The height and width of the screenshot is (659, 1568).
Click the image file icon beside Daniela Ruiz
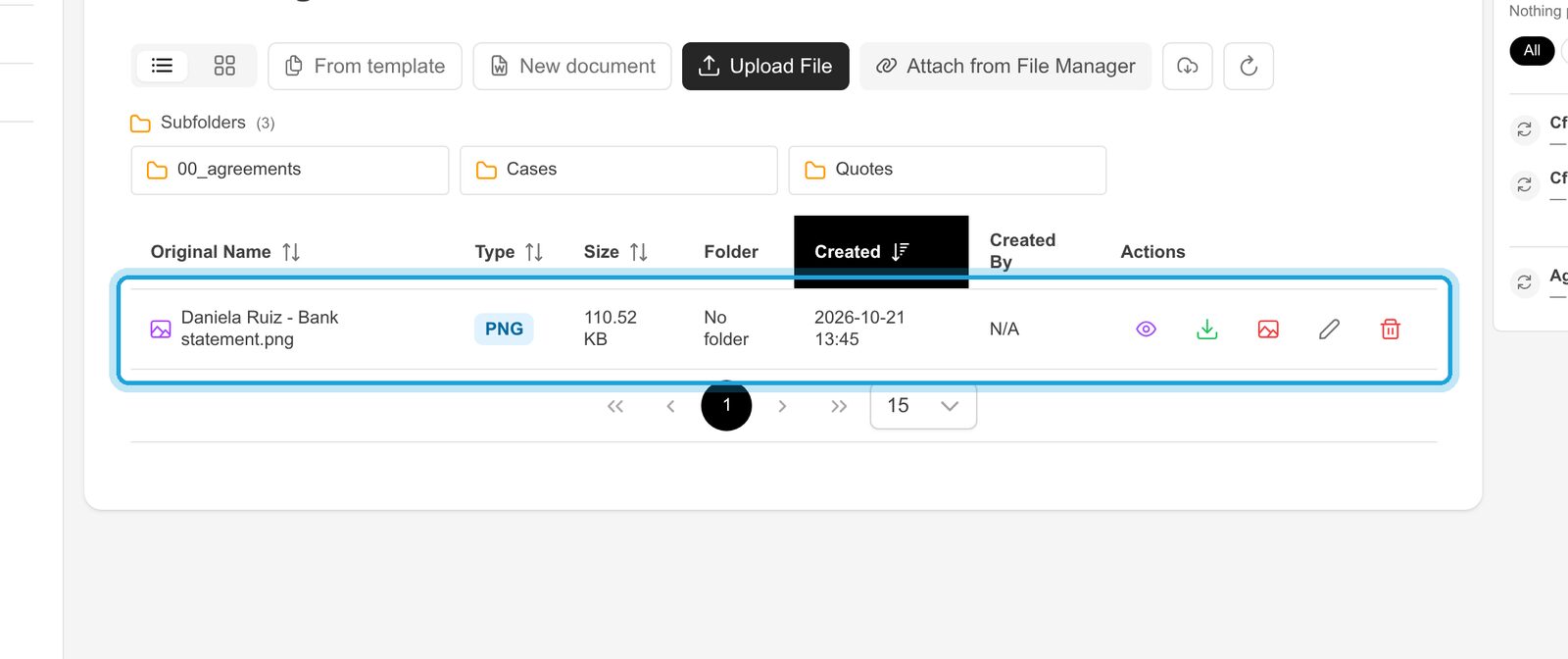(x=161, y=329)
